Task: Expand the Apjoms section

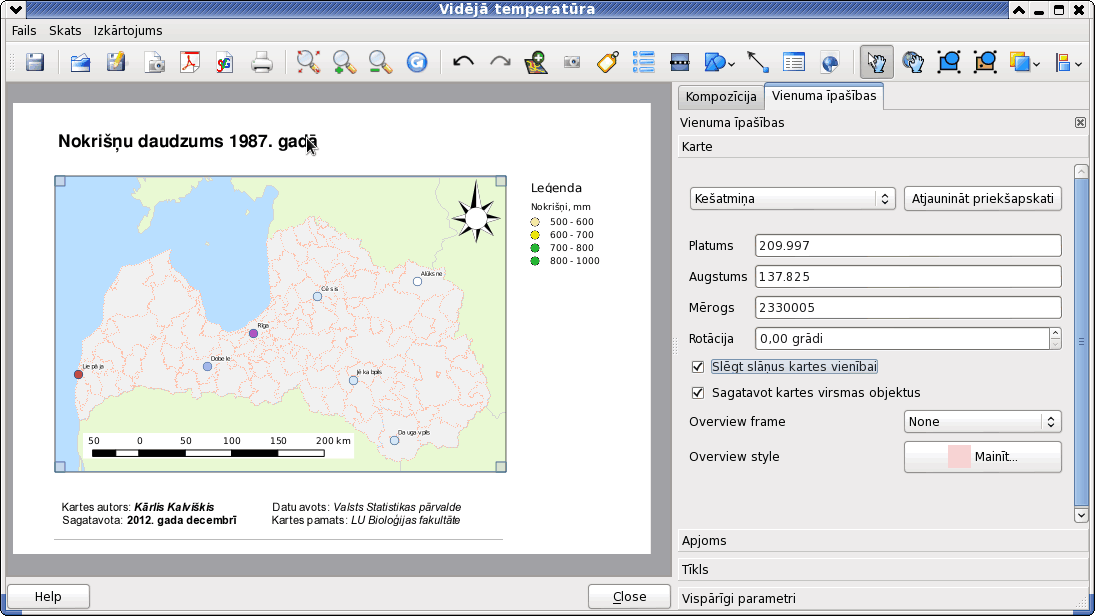Action: (x=883, y=541)
